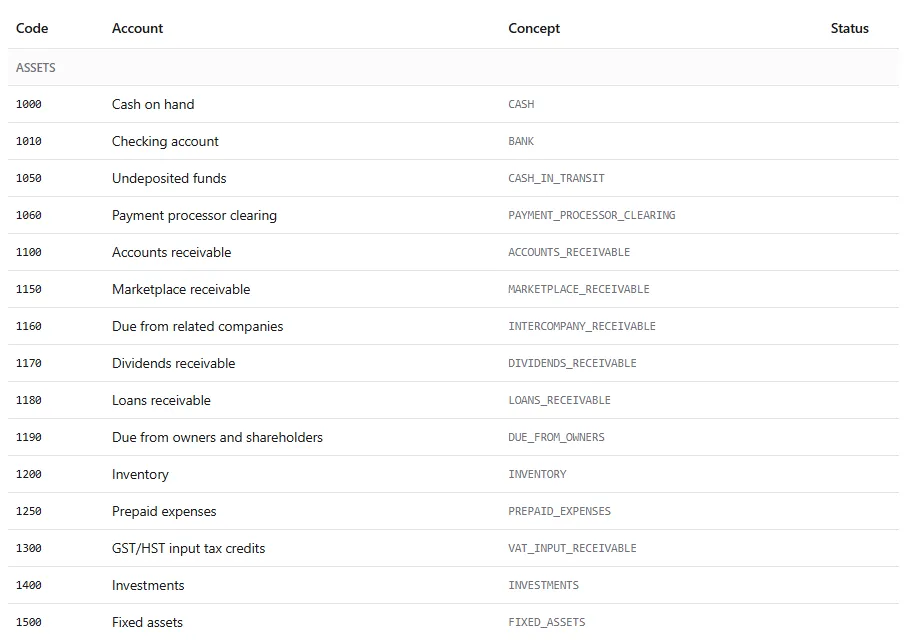Select GST/HST input tax credits account
Viewport: 907px width, 640px height.
pos(188,549)
